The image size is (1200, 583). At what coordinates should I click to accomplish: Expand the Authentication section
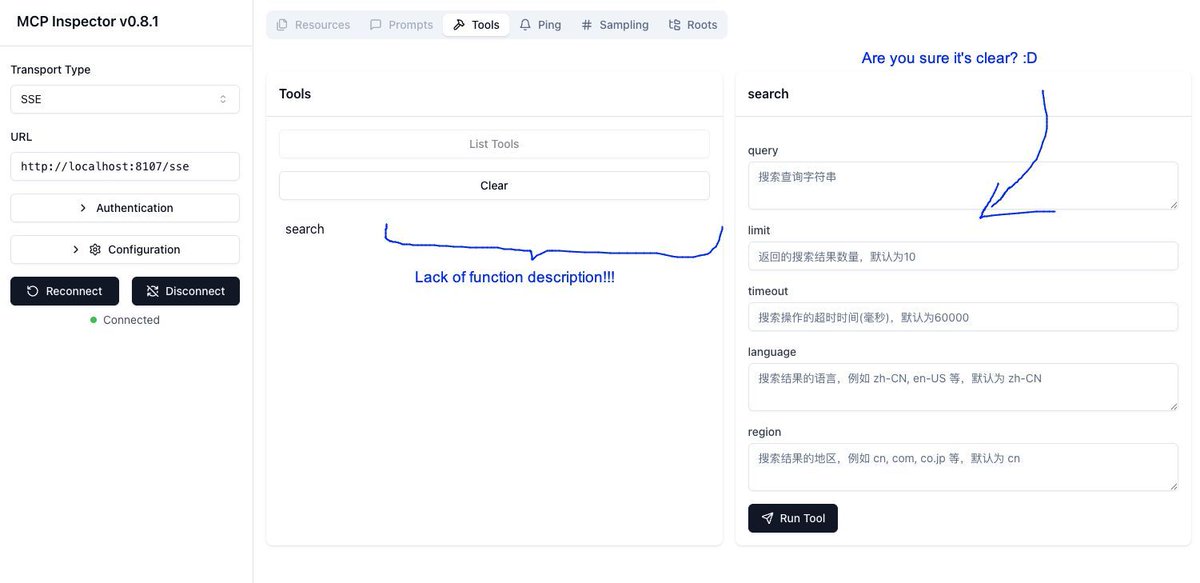[x=125, y=208]
